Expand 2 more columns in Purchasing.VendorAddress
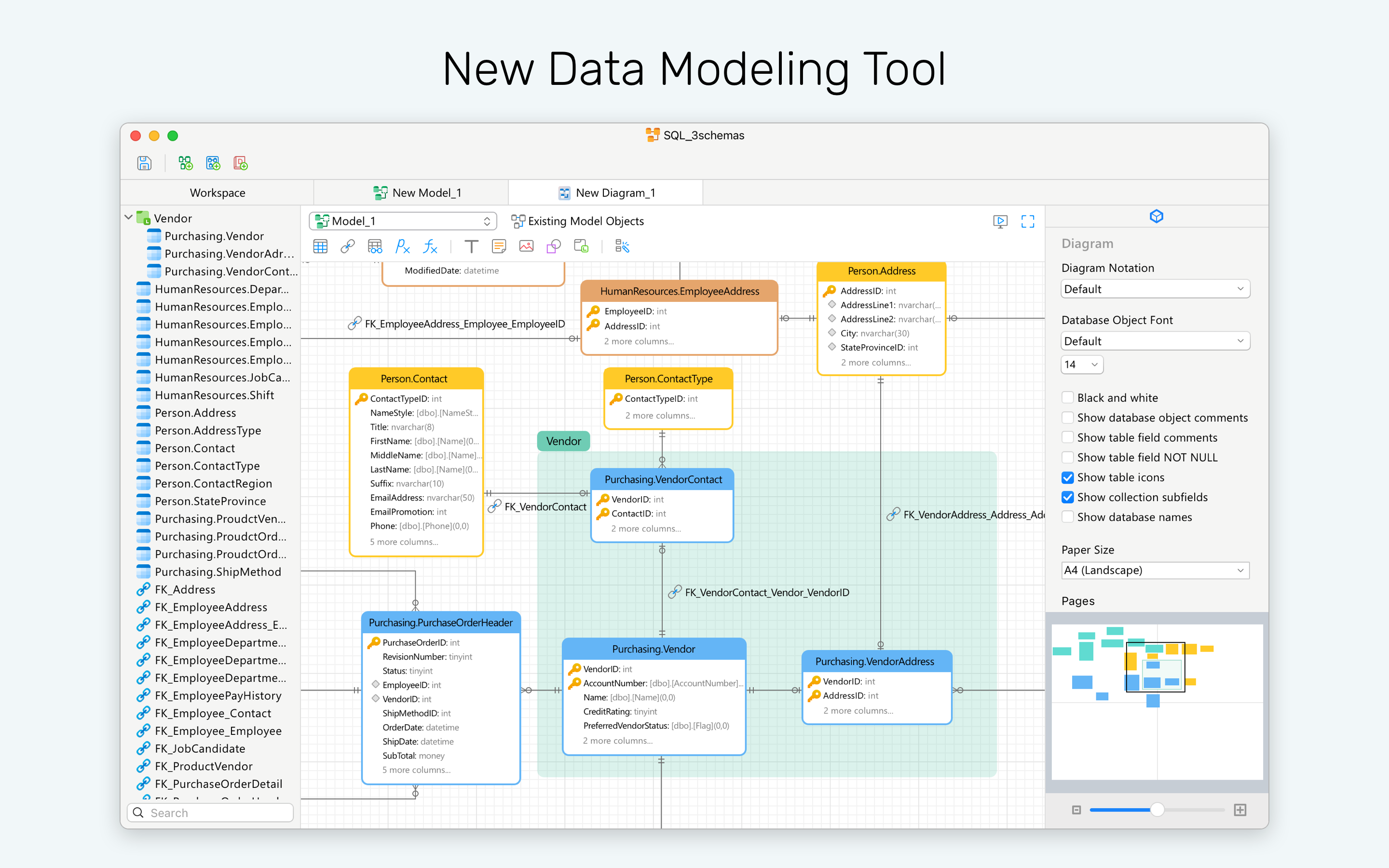Image resolution: width=1389 pixels, height=868 pixels. click(858, 711)
